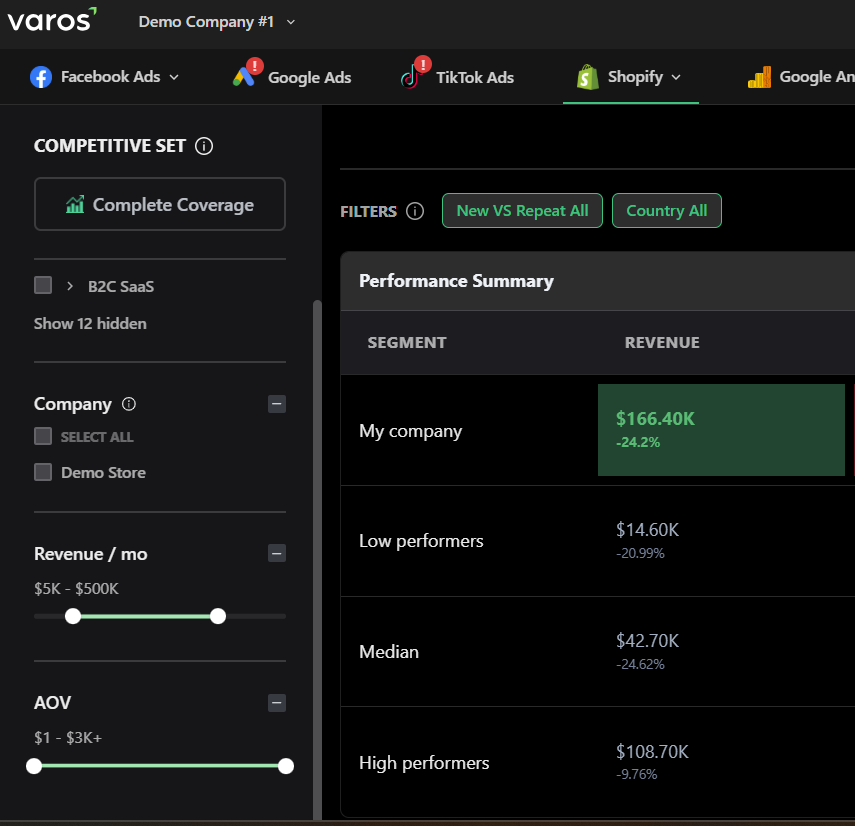Switch to the TikTok Ads tab

click(457, 77)
